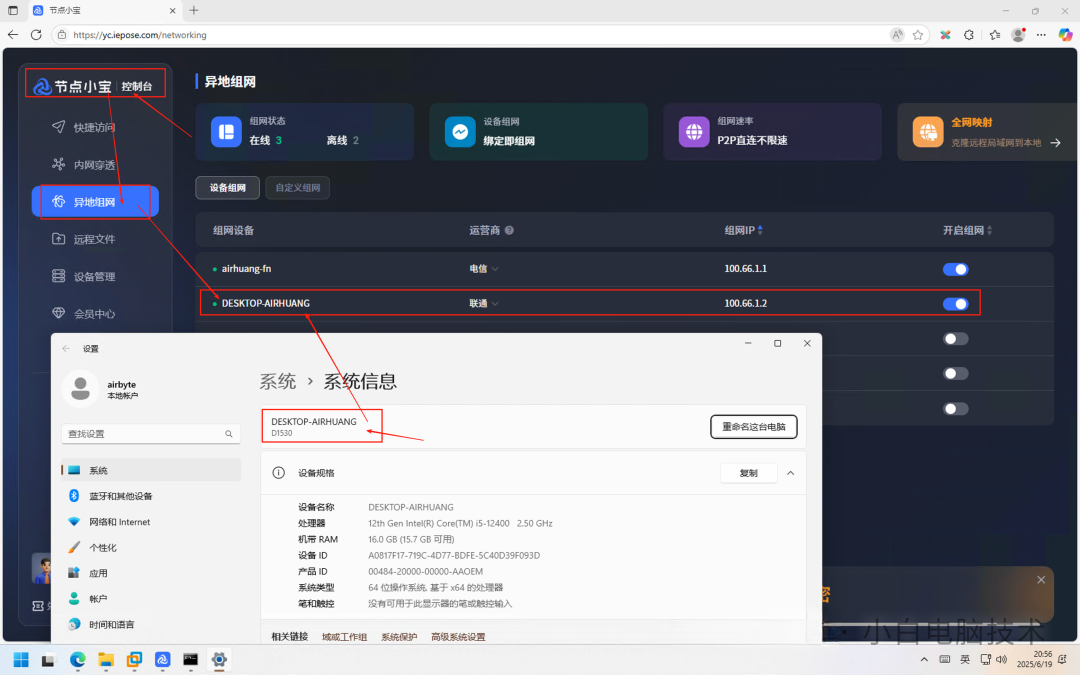Open the Windows Start menu
Viewport: 1080px width, 675px height.
tap(21, 659)
